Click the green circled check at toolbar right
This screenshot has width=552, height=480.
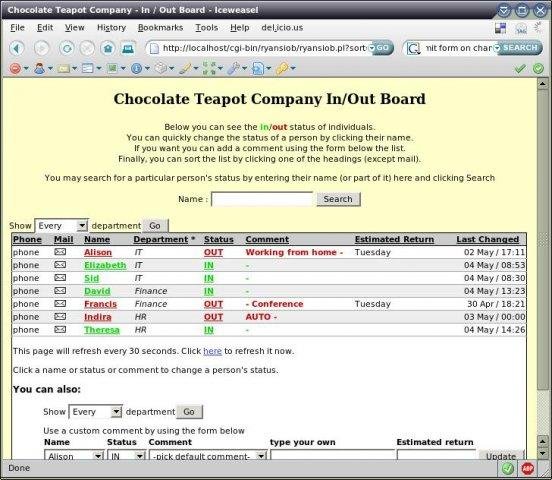click(538, 68)
